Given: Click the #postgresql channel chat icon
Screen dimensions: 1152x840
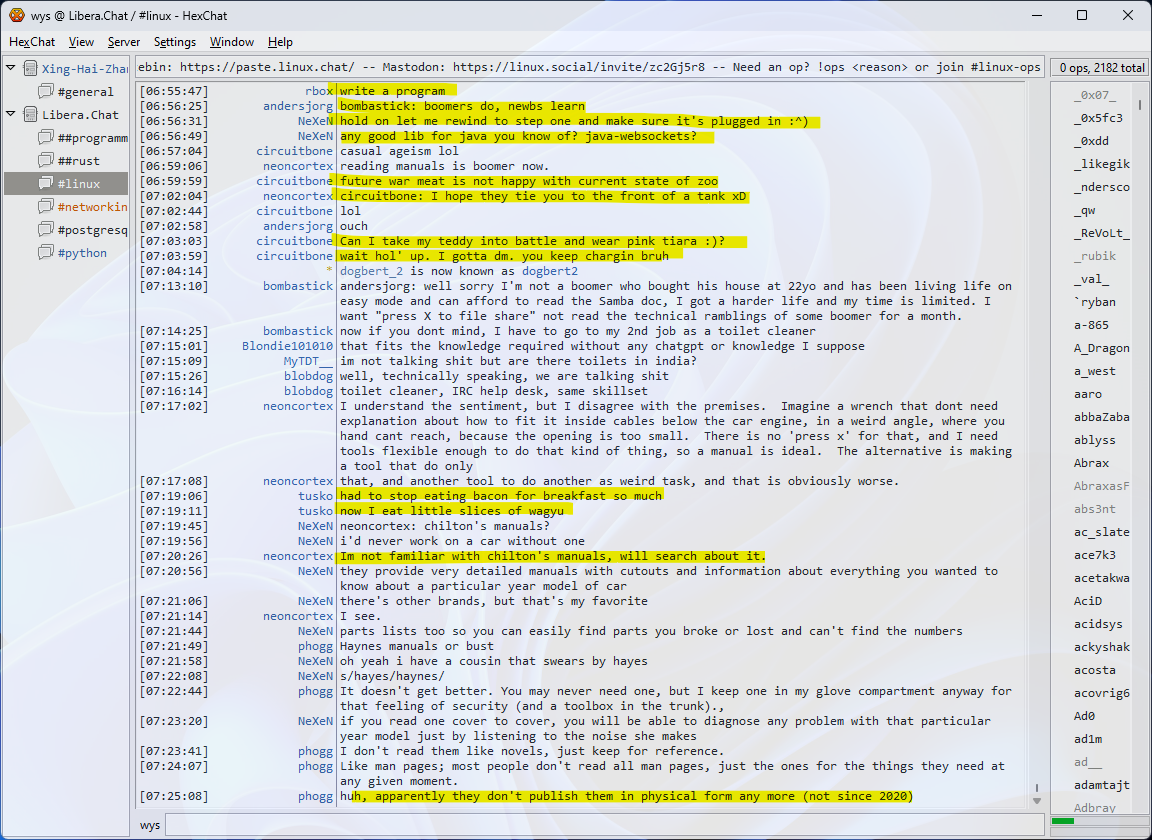Looking at the screenshot, I should pyautogui.click(x=46, y=230).
